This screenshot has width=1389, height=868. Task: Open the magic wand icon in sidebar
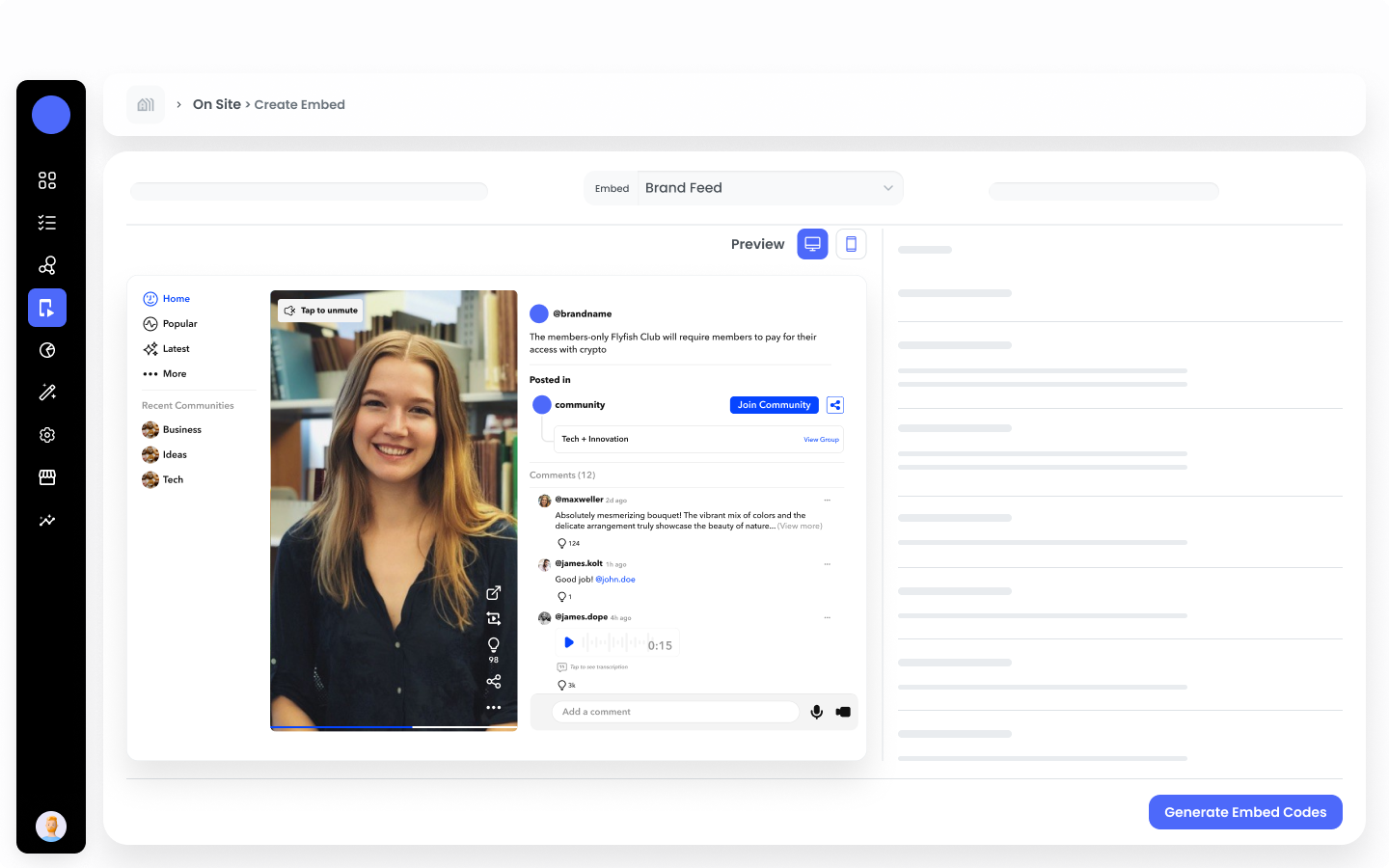click(47, 393)
